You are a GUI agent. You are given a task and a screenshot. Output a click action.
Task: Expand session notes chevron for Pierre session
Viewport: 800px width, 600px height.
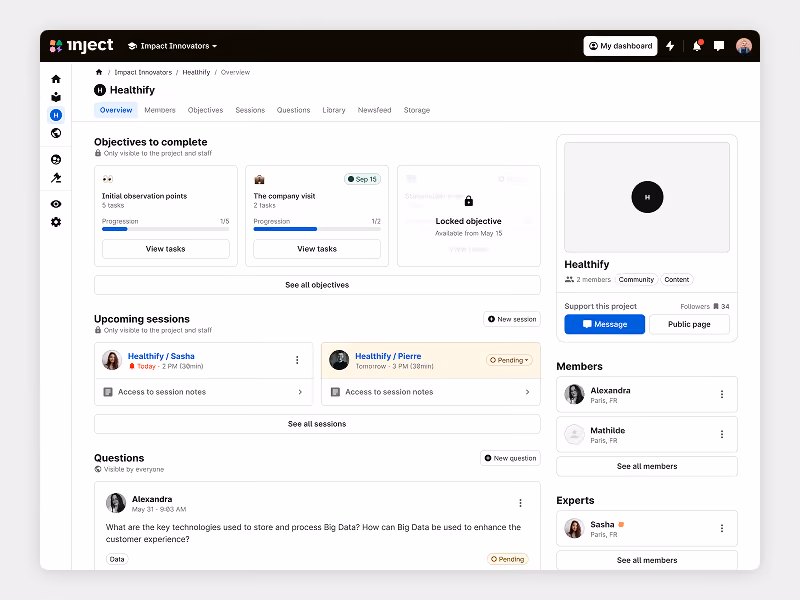(527, 392)
